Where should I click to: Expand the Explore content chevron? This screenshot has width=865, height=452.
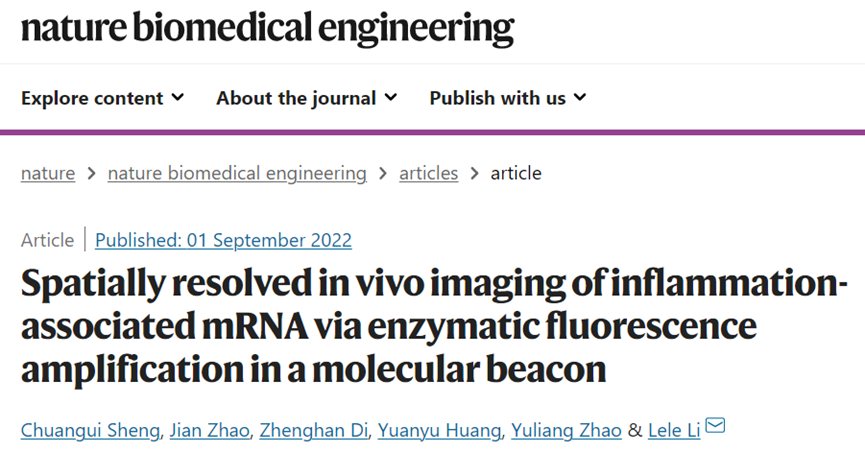[178, 98]
